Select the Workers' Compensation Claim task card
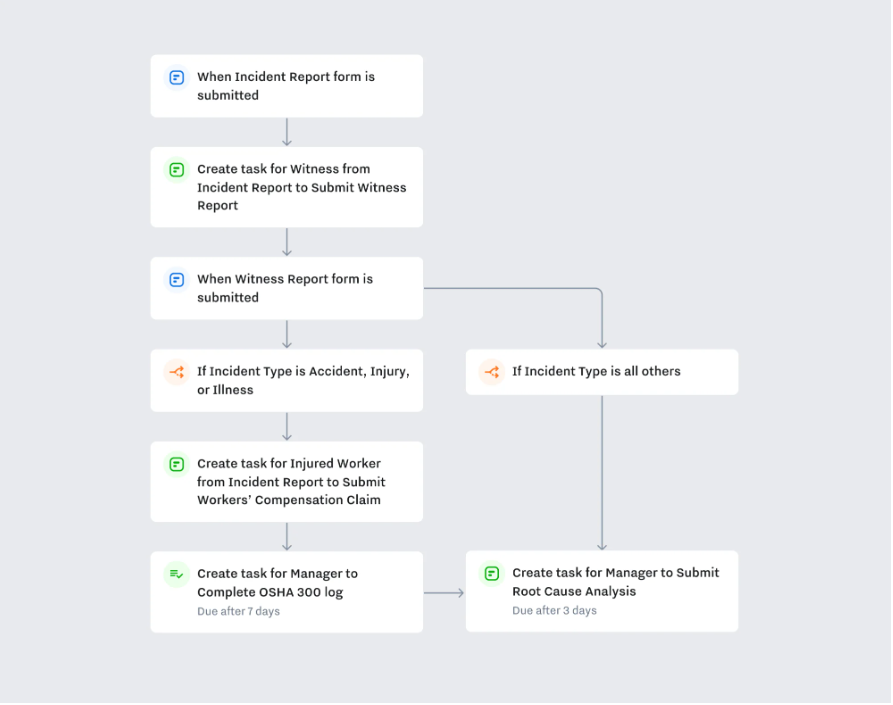 point(286,482)
